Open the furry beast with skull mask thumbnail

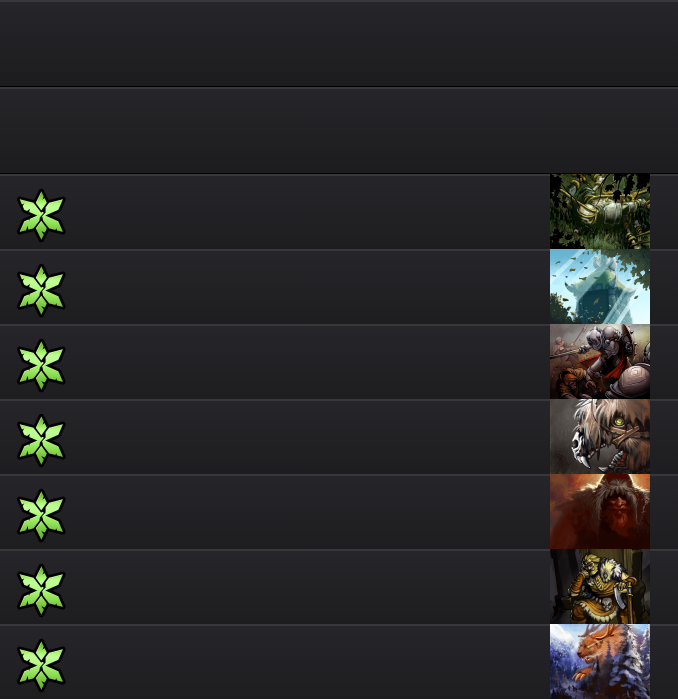(x=600, y=436)
